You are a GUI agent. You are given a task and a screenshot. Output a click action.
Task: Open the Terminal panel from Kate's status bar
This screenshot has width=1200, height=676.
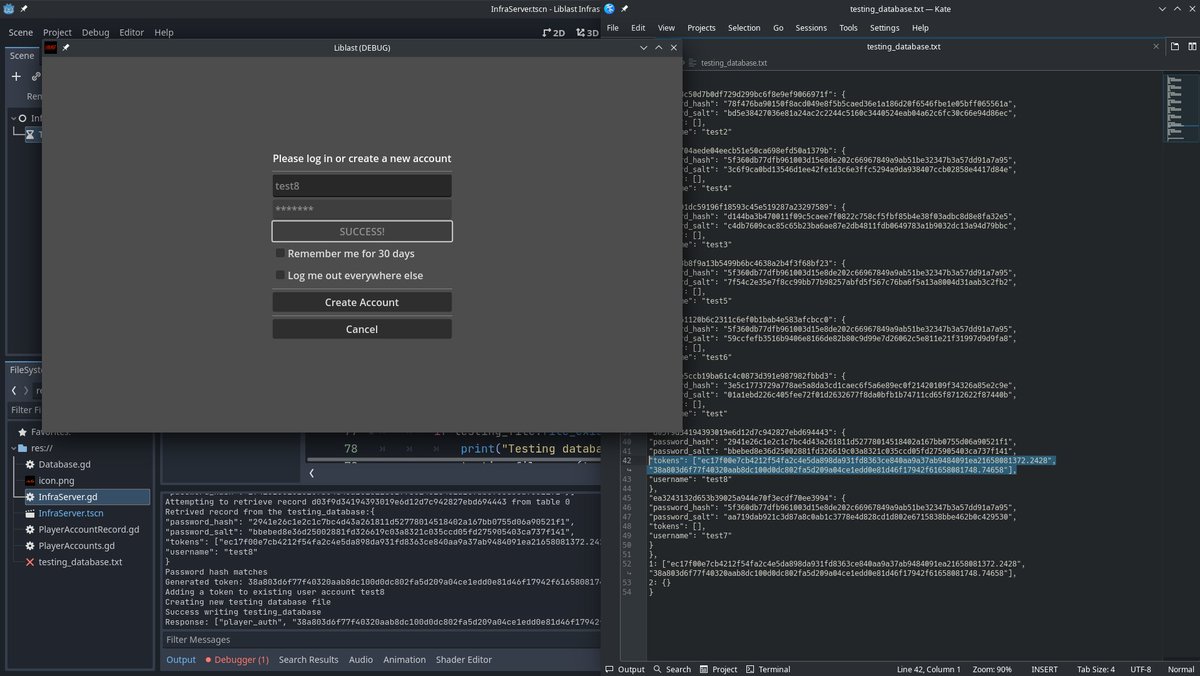tap(768, 669)
